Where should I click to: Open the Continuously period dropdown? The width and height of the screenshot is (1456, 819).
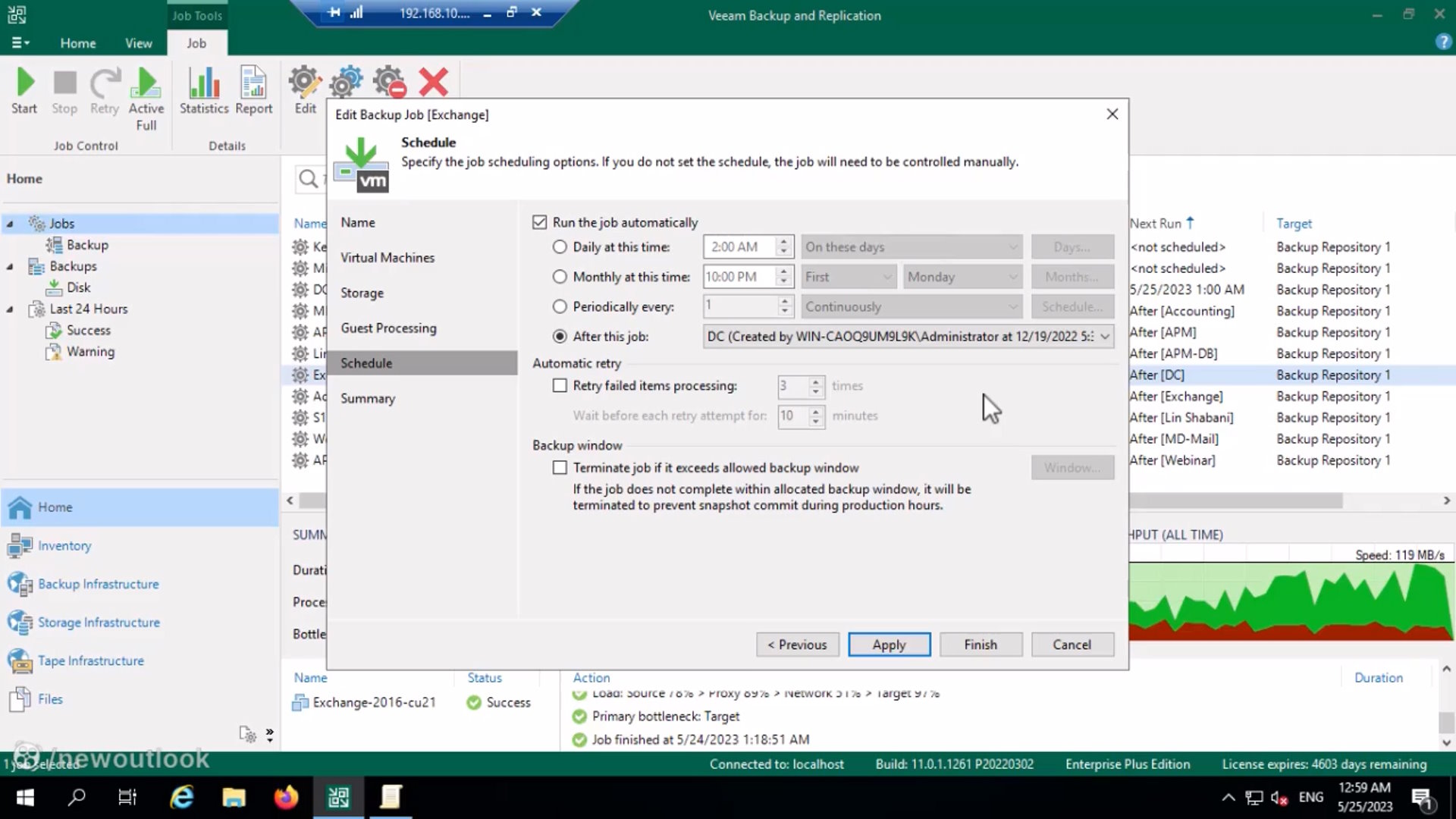(x=912, y=306)
